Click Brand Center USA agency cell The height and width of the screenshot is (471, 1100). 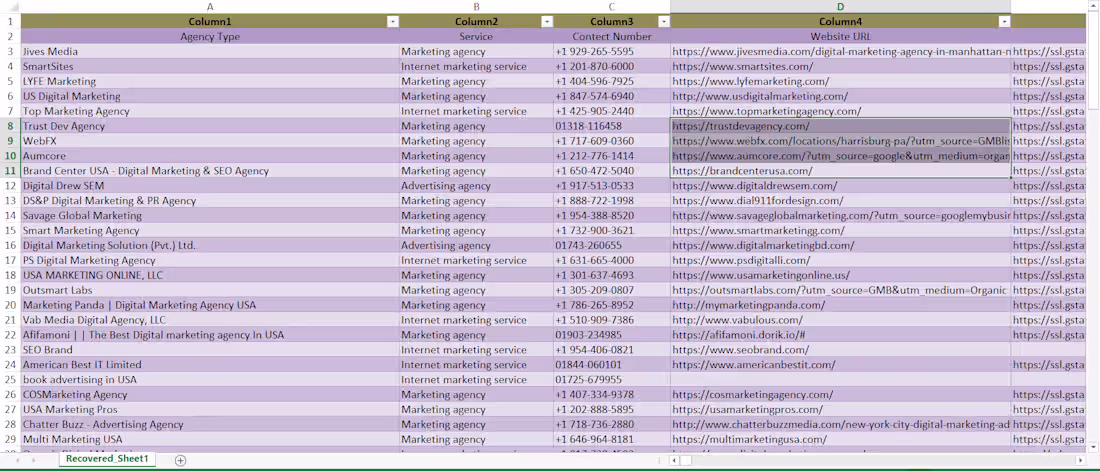[x=210, y=171]
